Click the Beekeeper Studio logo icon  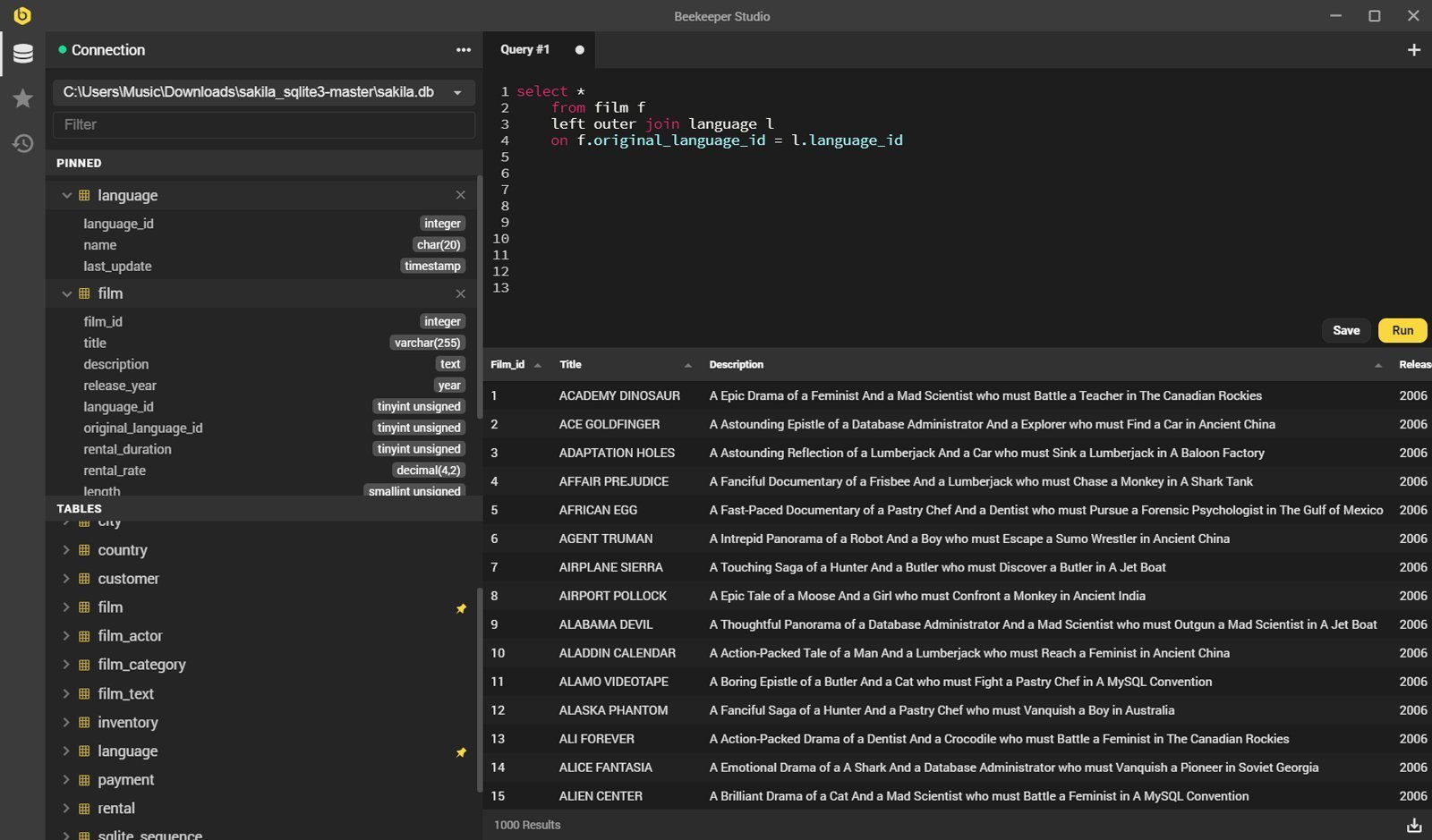pos(22,15)
